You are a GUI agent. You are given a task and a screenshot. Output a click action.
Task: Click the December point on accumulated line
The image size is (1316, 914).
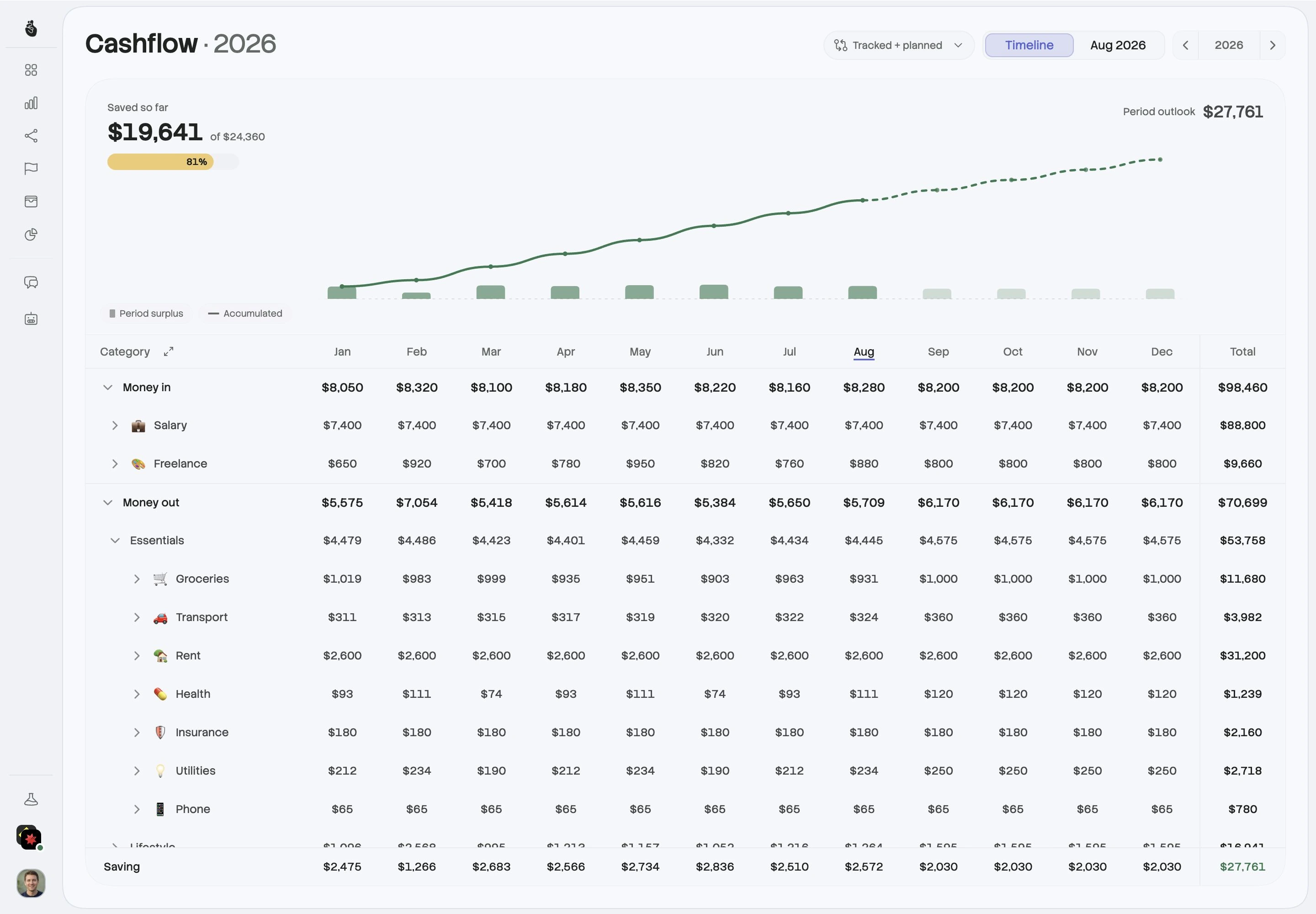(x=1160, y=160)
